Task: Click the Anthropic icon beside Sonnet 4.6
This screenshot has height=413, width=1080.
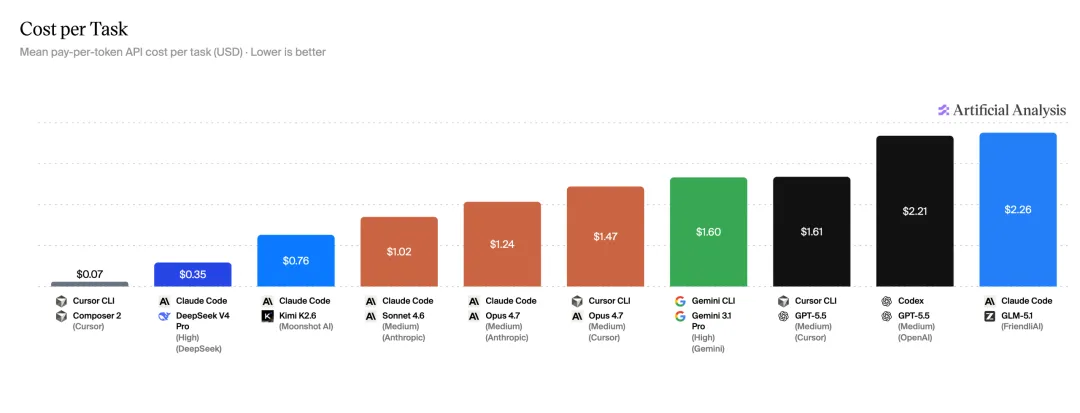Action: 371,316
